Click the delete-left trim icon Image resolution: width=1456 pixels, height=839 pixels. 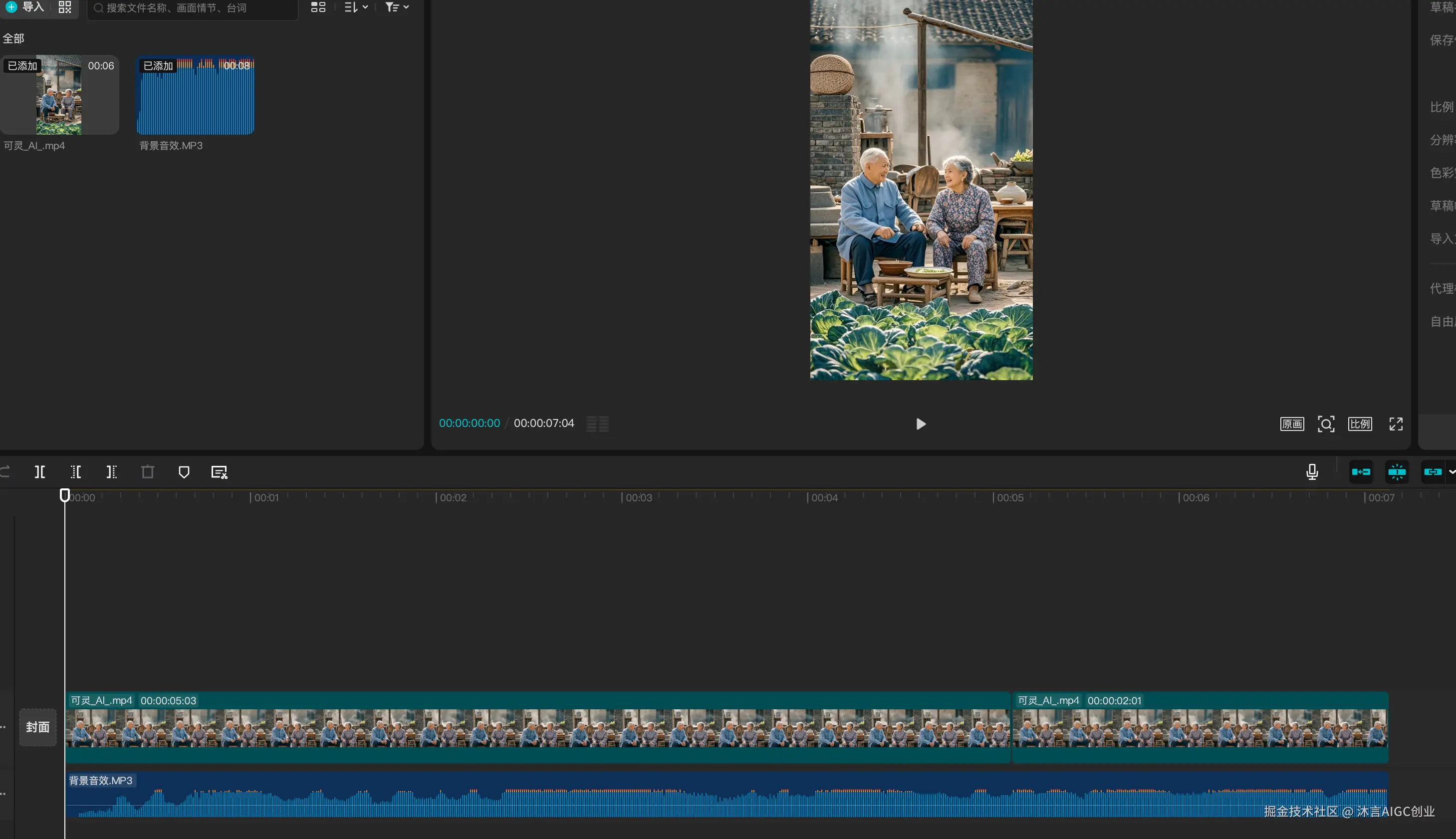[75, 472]
